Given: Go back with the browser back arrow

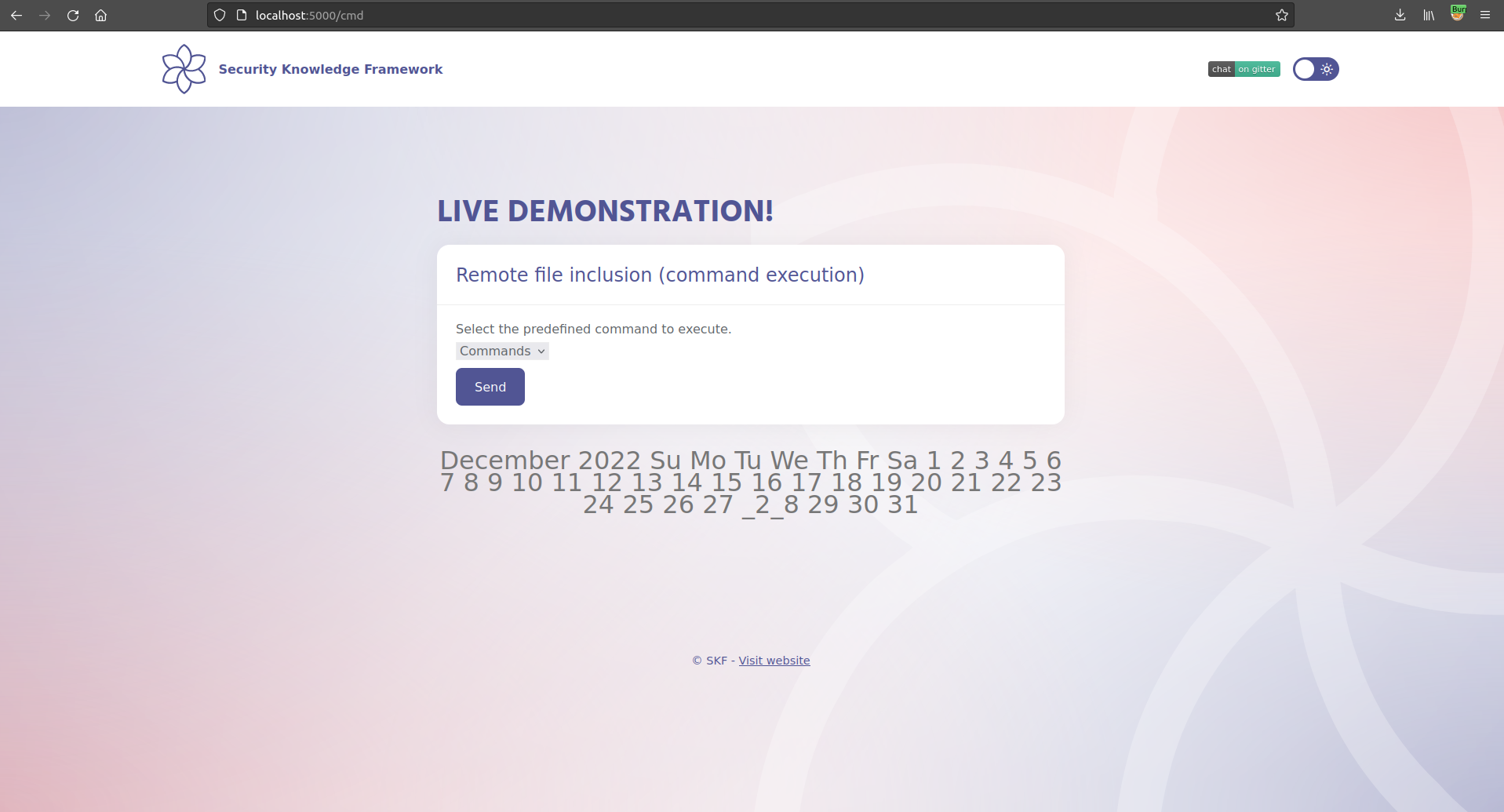Looking at the screenshot, I should pos(16,15).
